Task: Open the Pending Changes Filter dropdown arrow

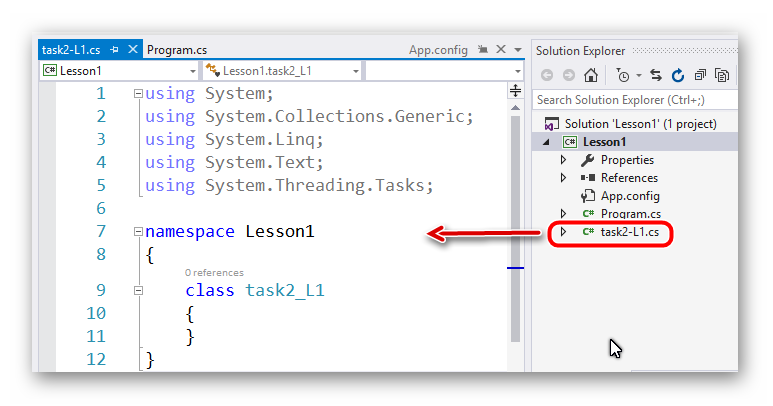Action: [639, 75]
